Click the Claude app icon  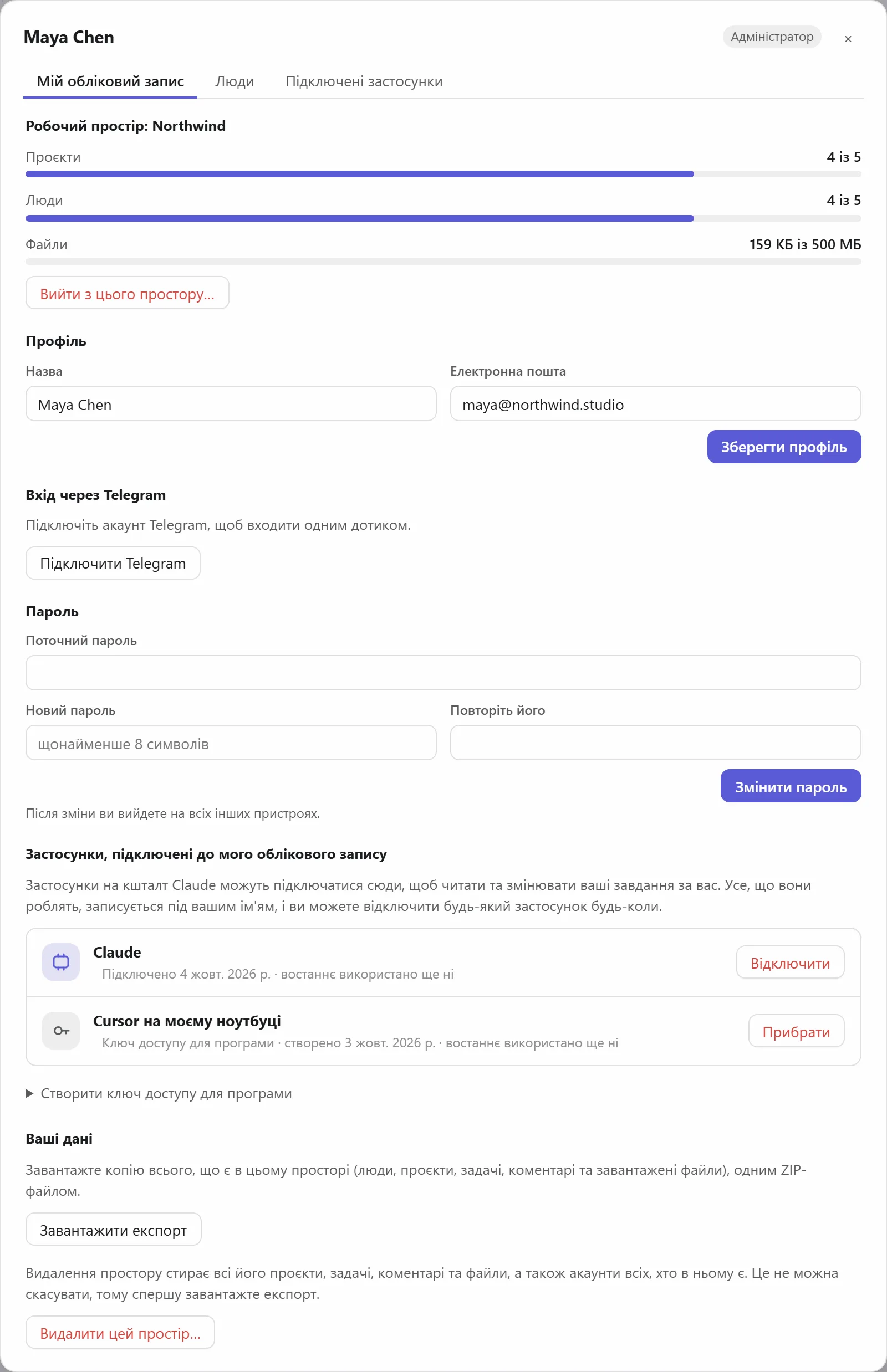point(61,961)
